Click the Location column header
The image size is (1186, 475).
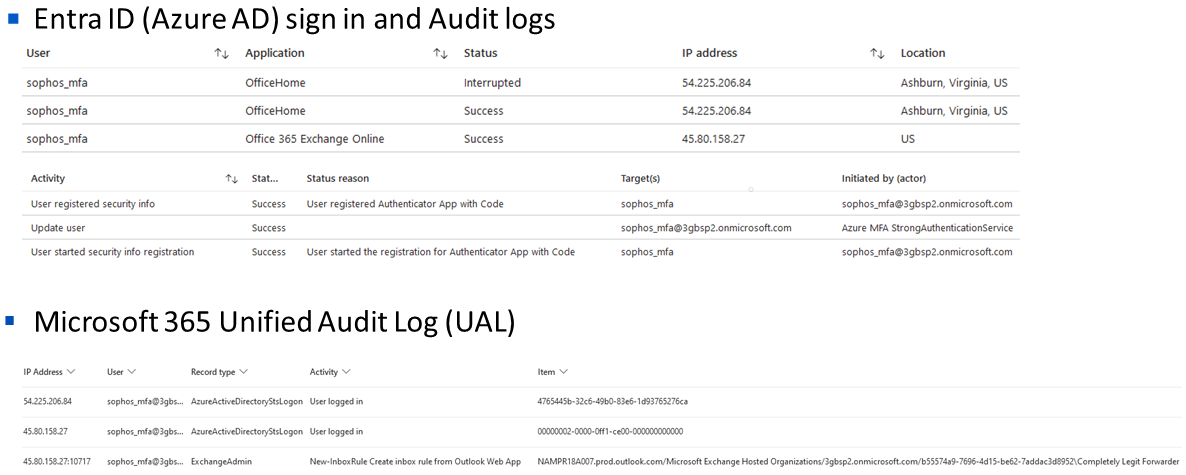[923, 53]
